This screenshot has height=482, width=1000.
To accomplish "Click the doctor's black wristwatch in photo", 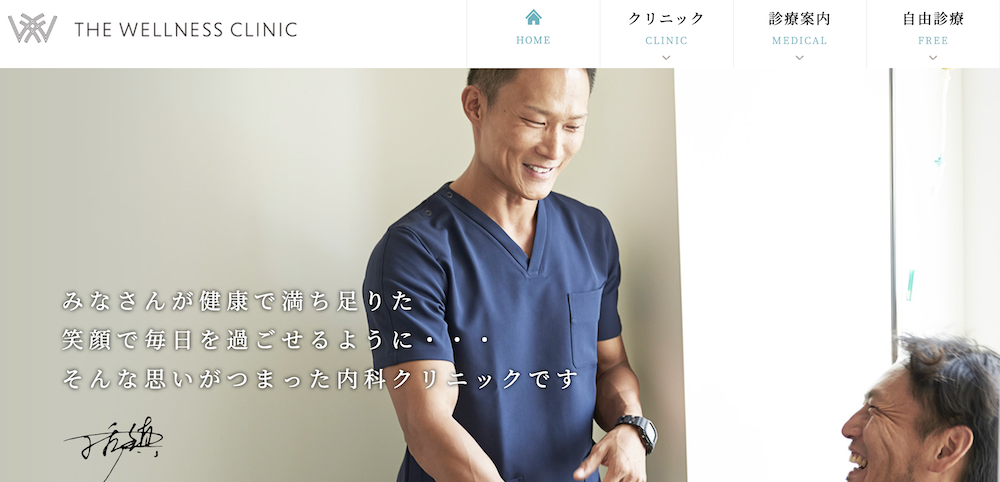I will 637,432.
